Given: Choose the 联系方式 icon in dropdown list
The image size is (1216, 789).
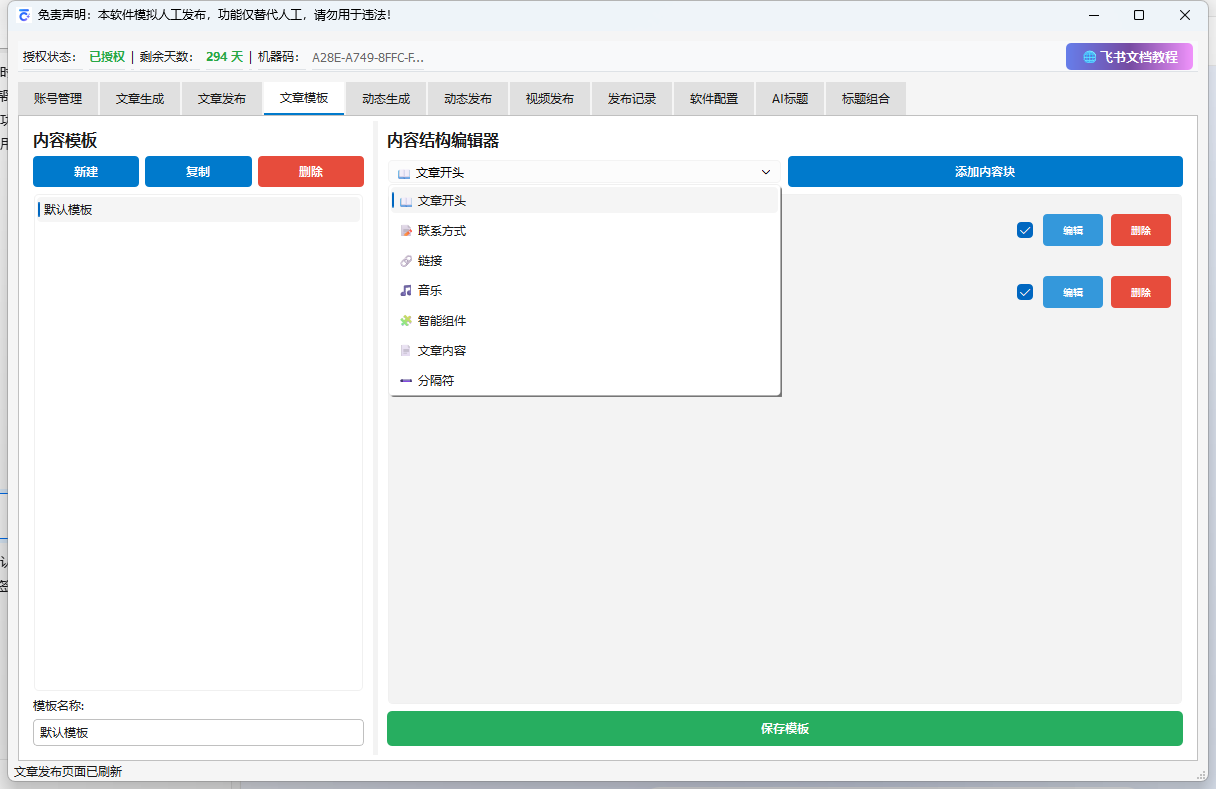Looking at the screenshot, I should coord(406,231).
